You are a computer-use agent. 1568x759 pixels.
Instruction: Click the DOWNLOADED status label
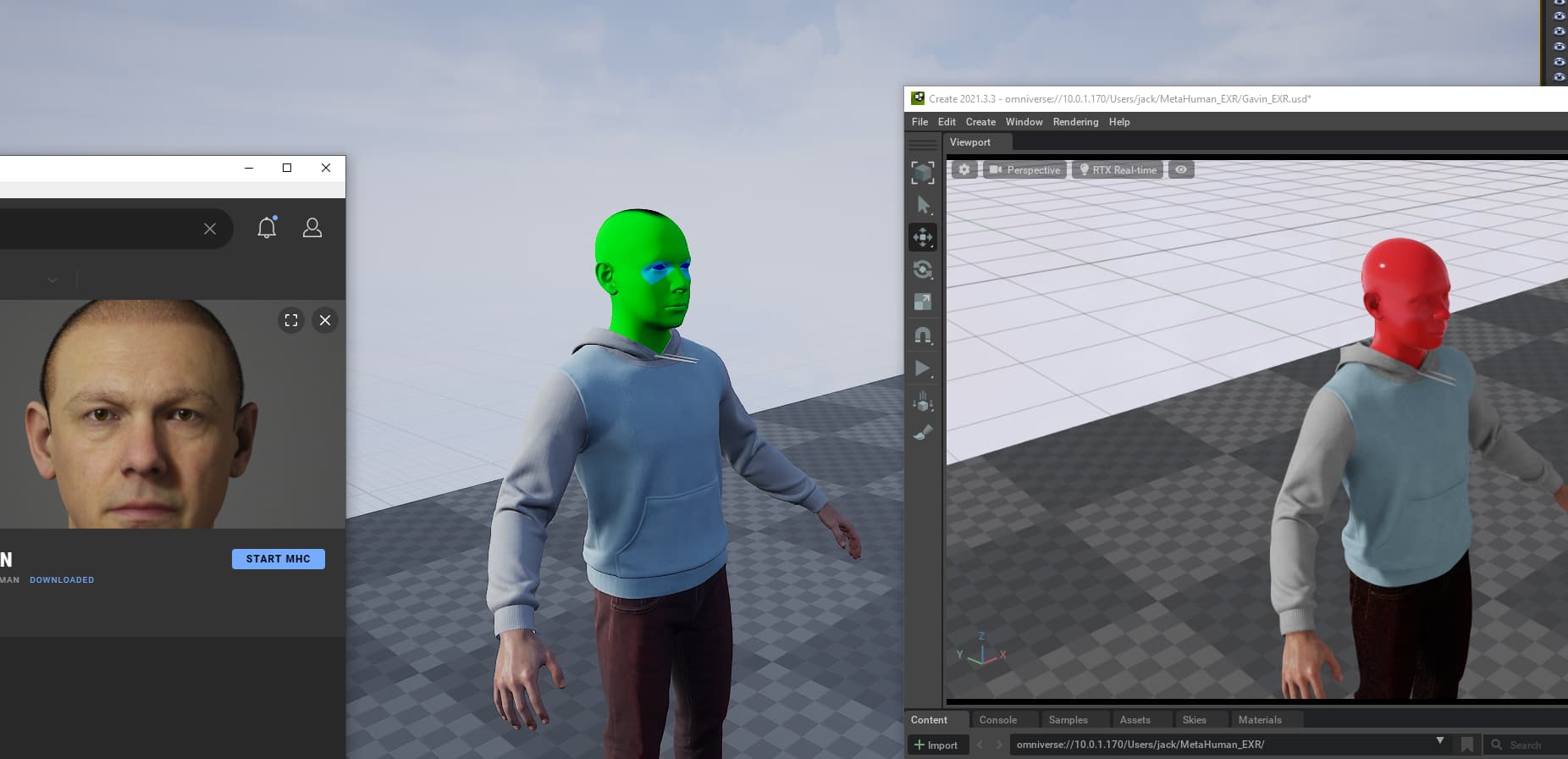tap(62, 580)
